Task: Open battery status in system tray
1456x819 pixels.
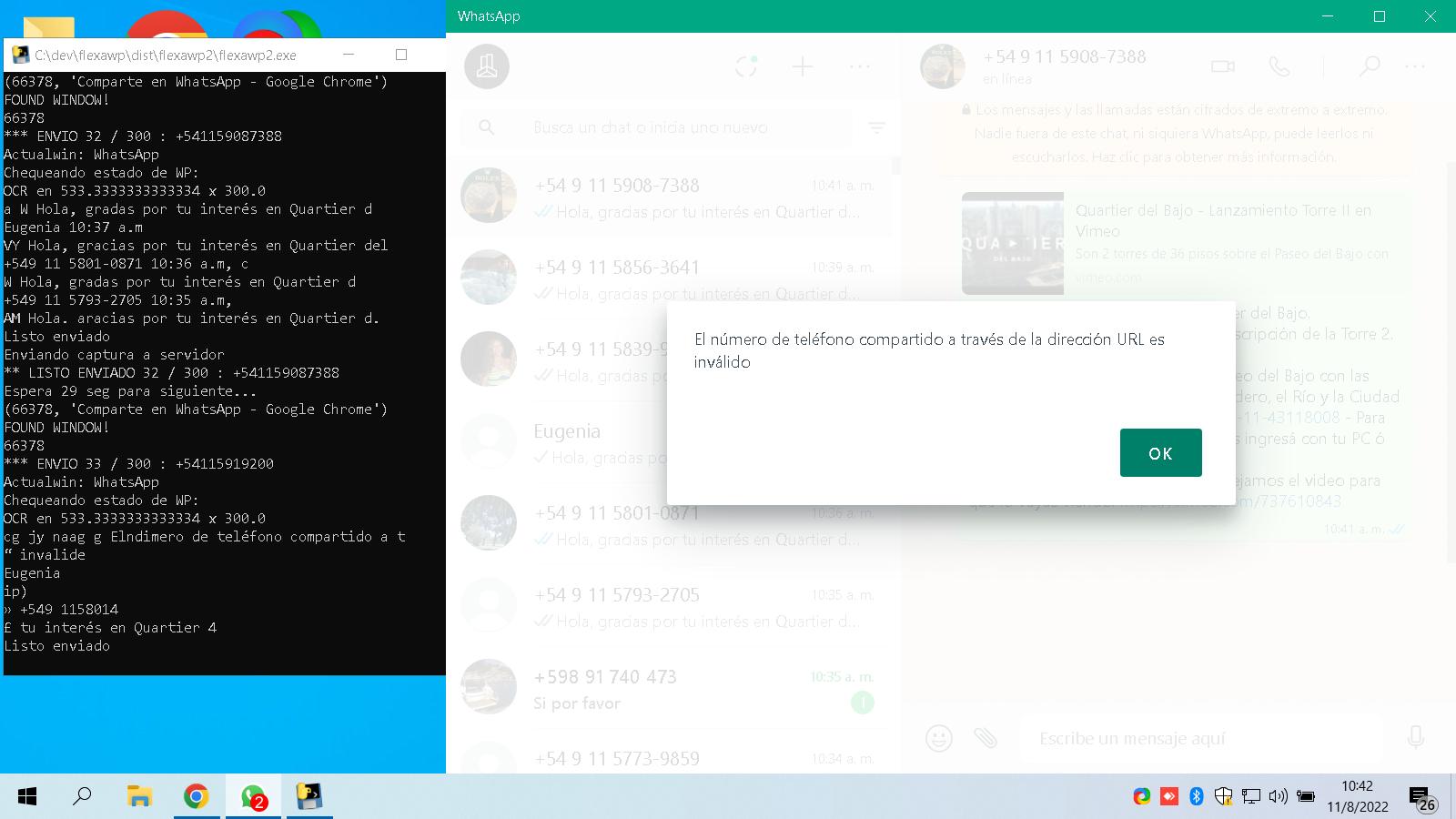Action: click(x=1306, y=796)
